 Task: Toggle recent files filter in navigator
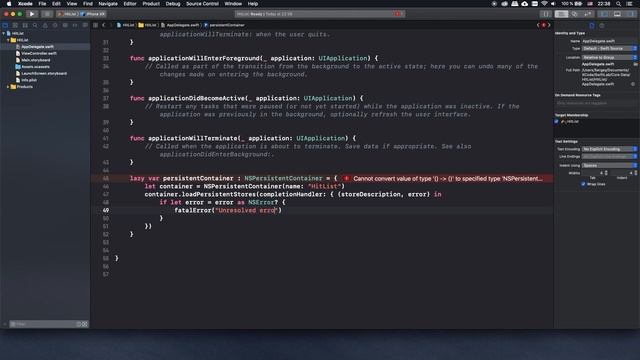(x=79, y=324)
